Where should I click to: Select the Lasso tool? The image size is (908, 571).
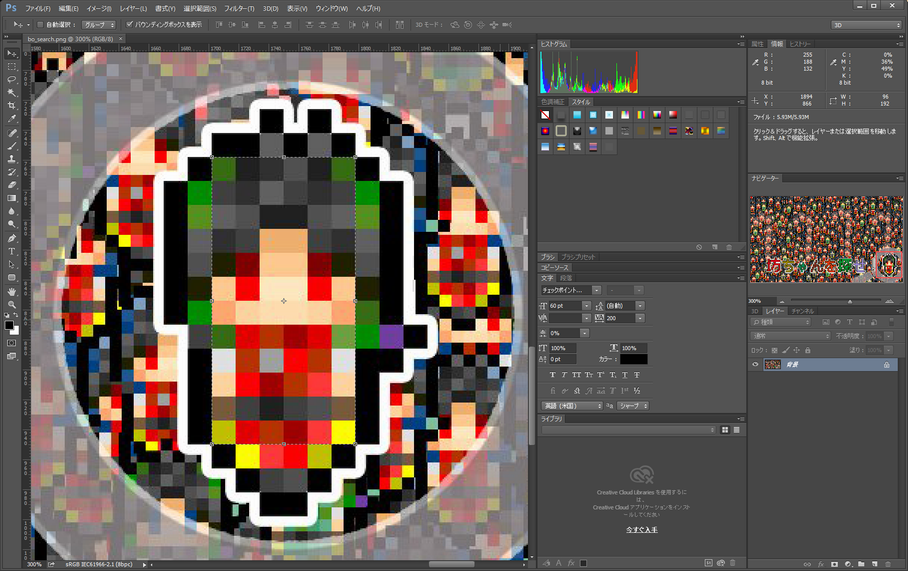12,80
